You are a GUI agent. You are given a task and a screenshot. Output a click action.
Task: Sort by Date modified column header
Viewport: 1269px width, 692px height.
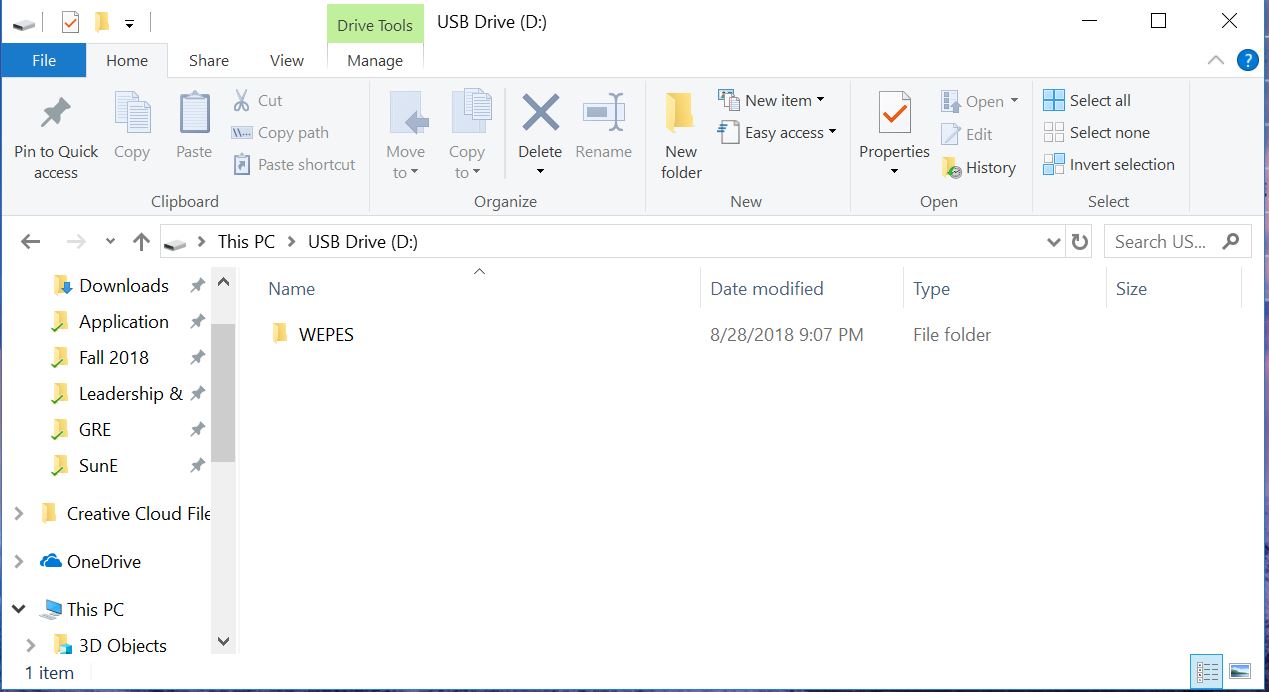click(766, 289)
